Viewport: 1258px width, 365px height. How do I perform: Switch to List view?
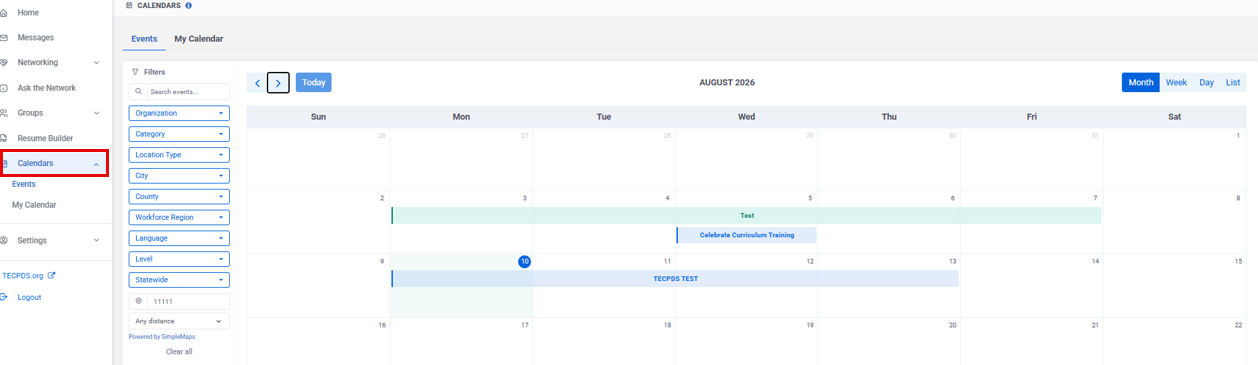coord(1233,83)
